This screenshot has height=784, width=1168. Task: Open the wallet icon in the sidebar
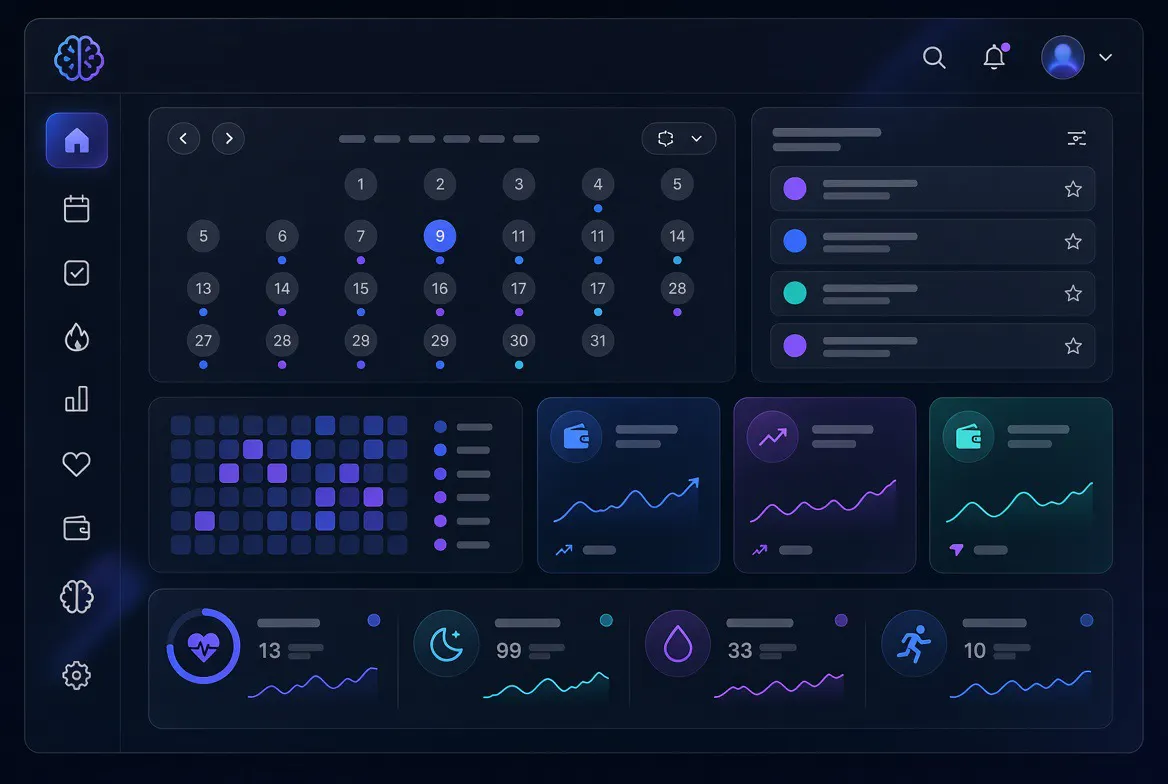coord(77,528)
